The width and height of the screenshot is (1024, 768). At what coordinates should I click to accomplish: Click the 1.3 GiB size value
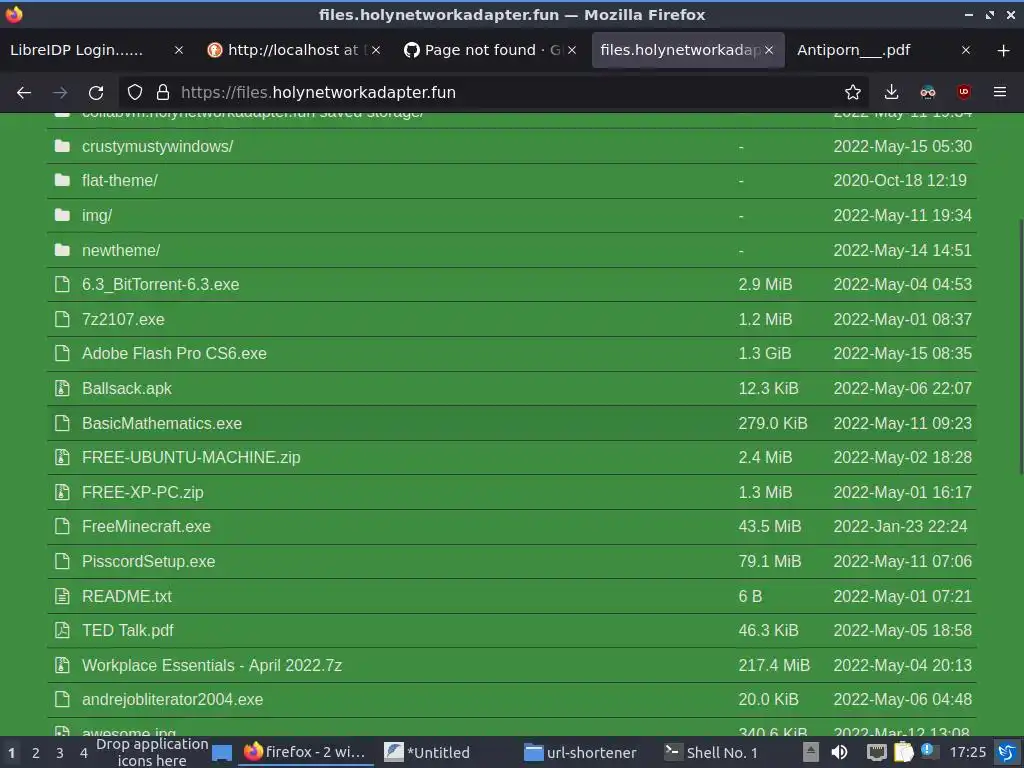pyautogui.click(x=765, y=353)
